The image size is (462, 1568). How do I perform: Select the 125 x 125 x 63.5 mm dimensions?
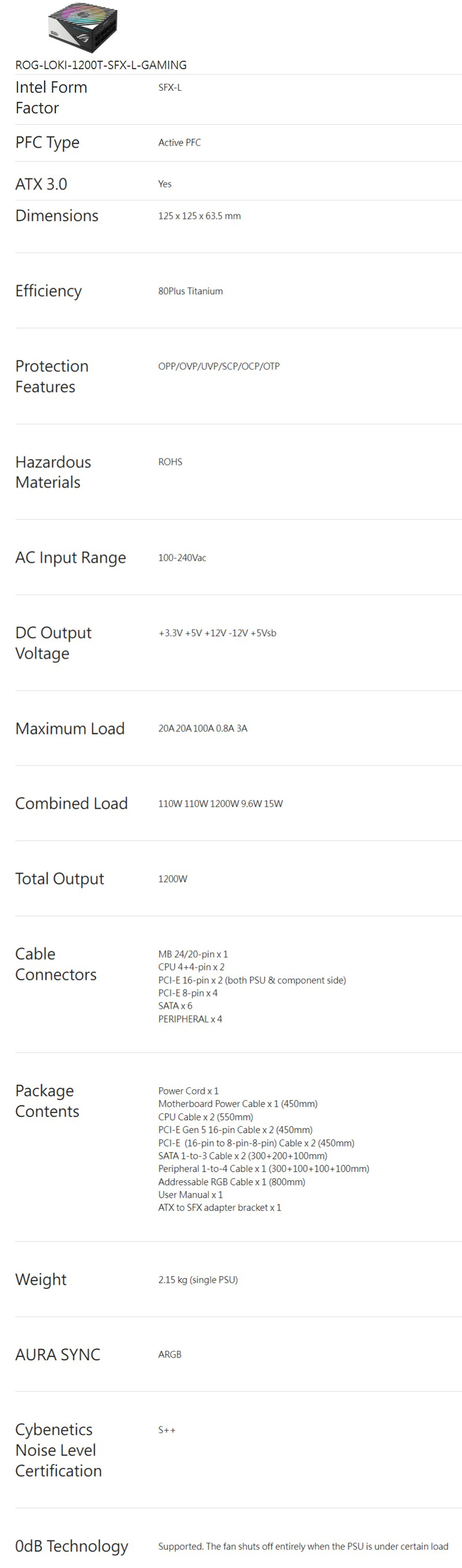[199, 216]
